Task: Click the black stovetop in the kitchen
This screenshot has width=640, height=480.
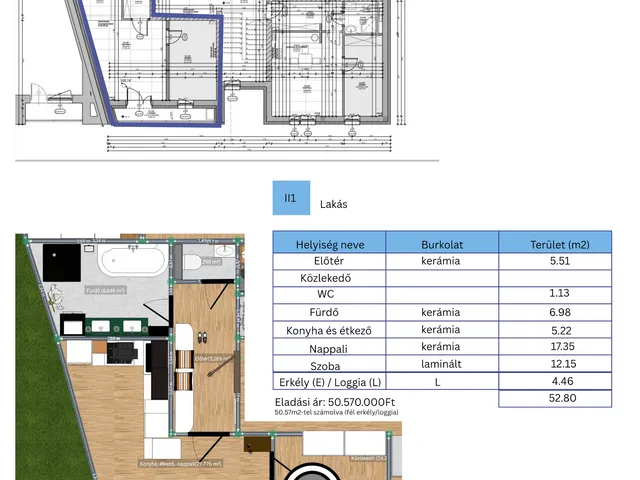Action: pos(124,353)
